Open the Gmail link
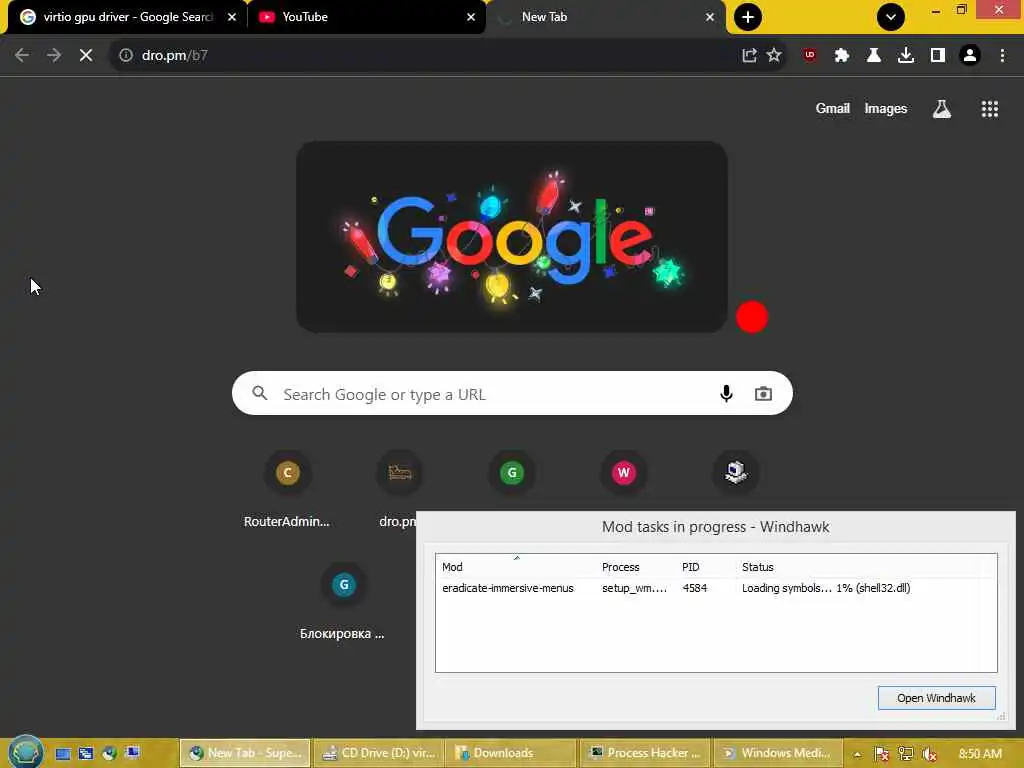Screen dimensions: 1024x768 tap(833, 108)
